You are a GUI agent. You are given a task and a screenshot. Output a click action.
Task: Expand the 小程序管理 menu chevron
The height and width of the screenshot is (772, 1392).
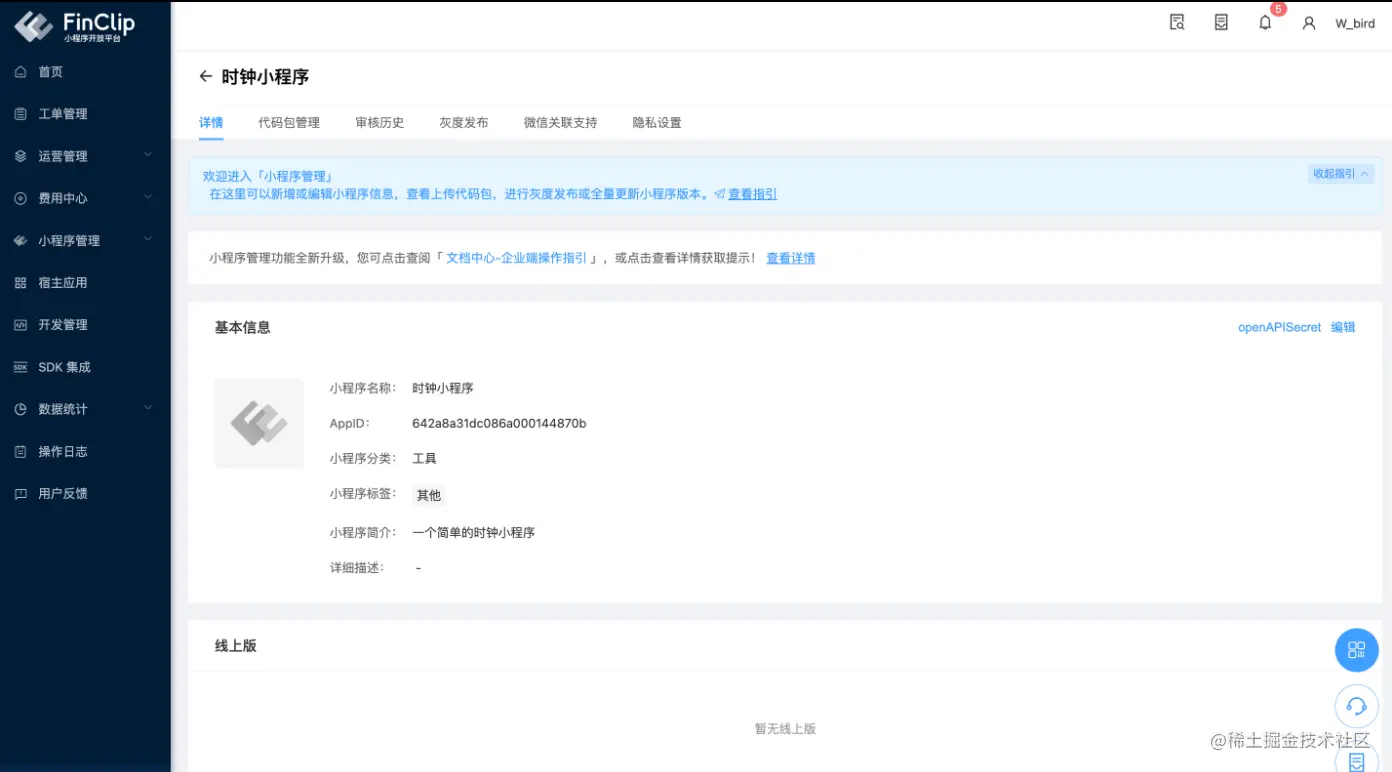tap(148, 239)
